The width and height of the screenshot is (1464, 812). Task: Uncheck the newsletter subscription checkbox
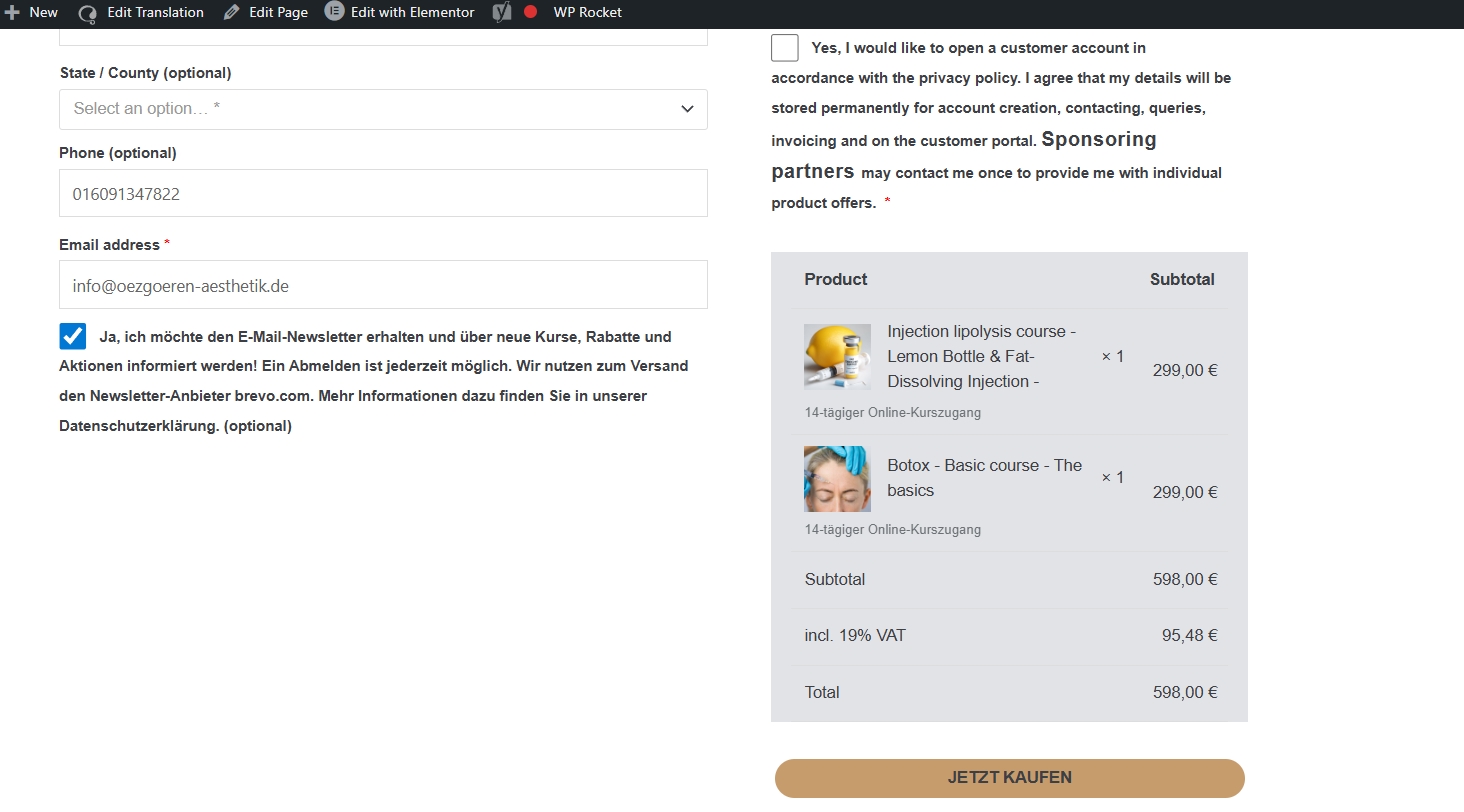point(73,336)
